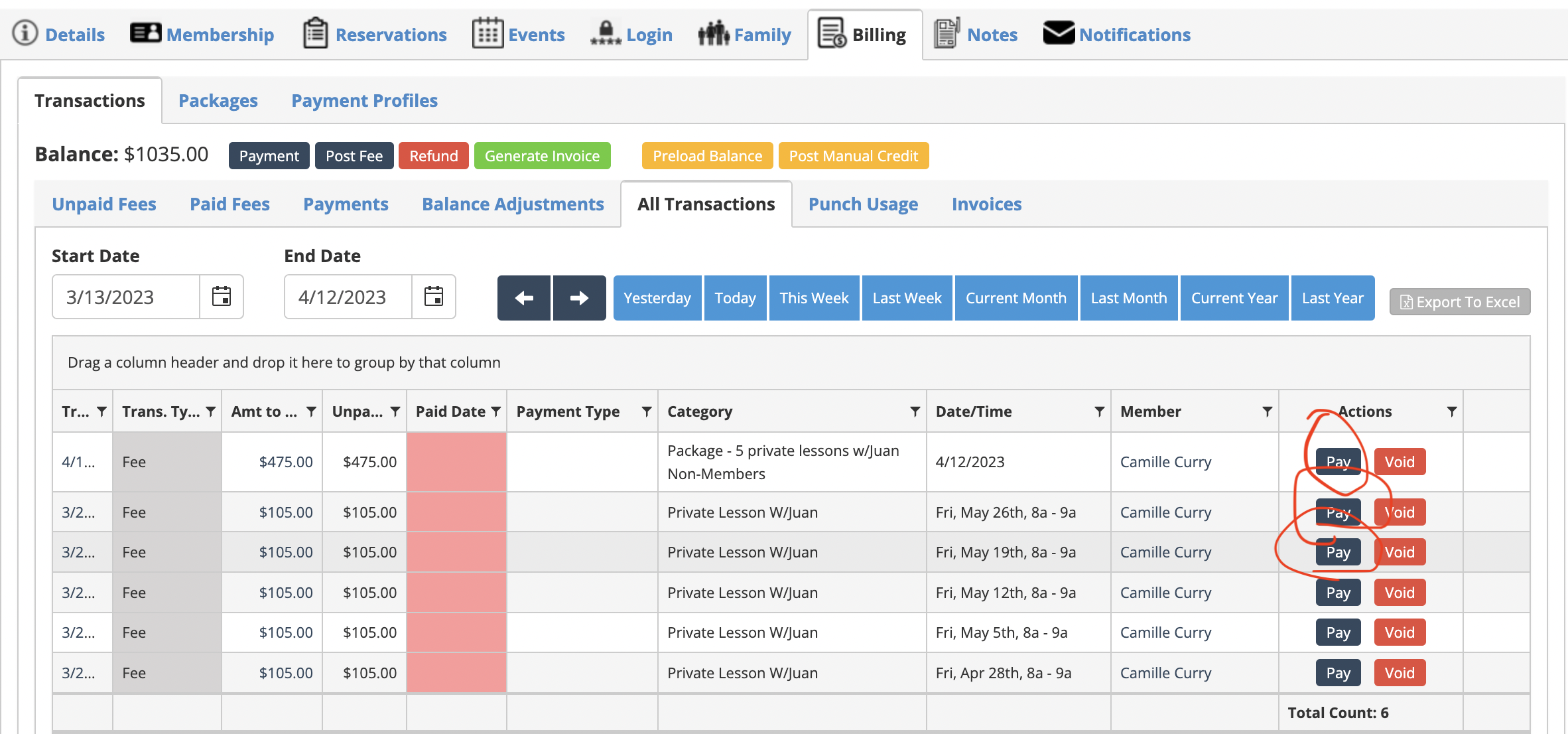Click the Membership card icon
This screenshot has height=734, width=1568.
pos(145,33)
